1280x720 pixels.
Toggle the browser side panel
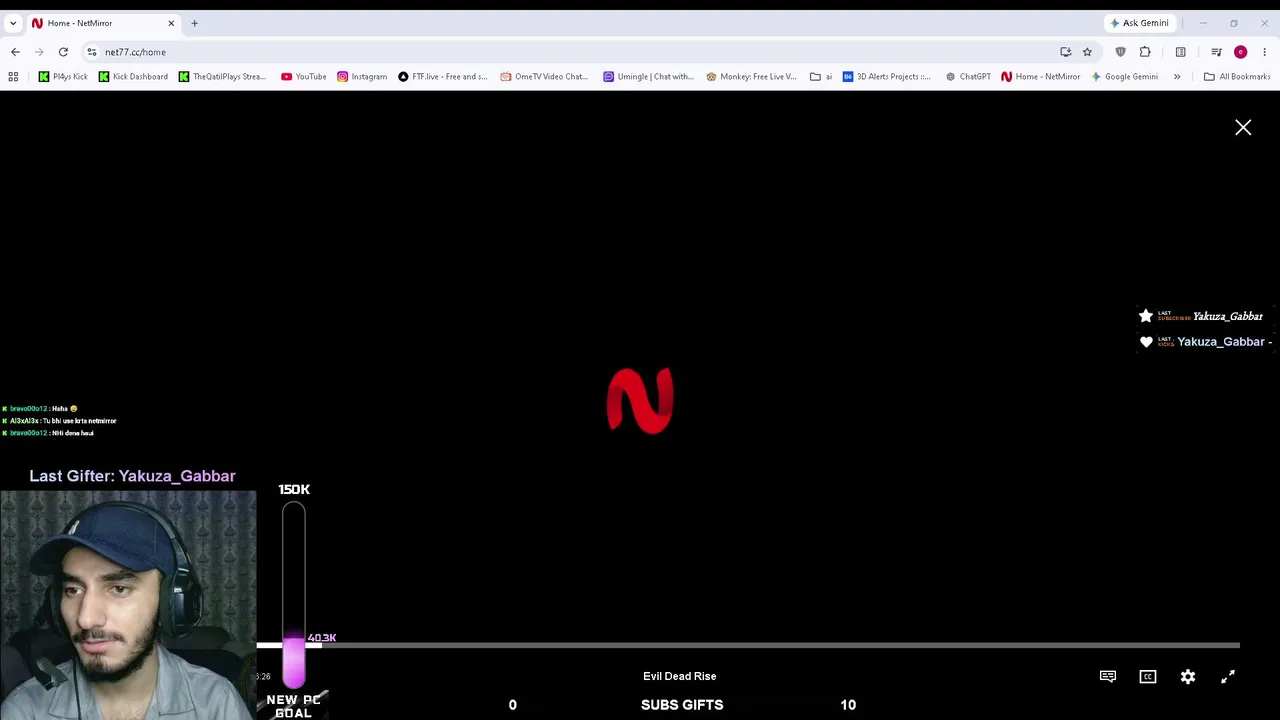(x=1181, y=52)
